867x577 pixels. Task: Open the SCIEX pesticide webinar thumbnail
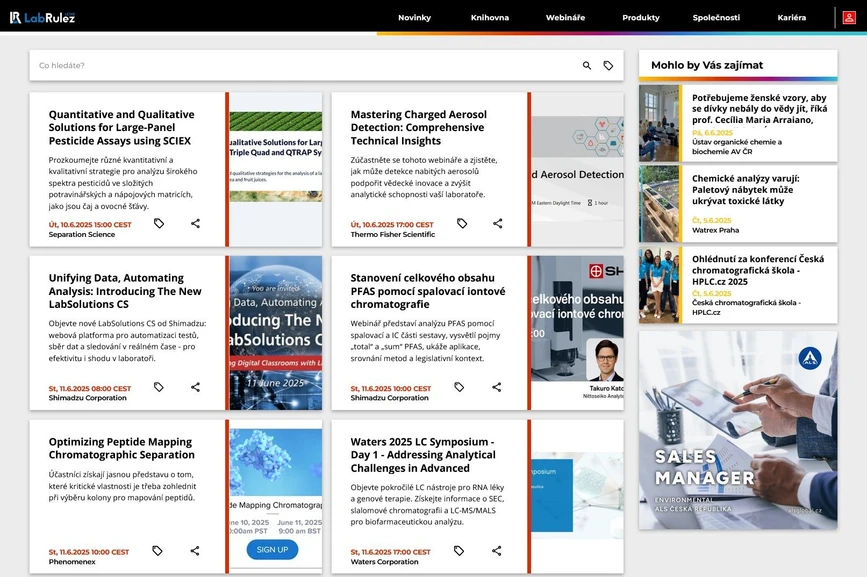coord(275,169)
